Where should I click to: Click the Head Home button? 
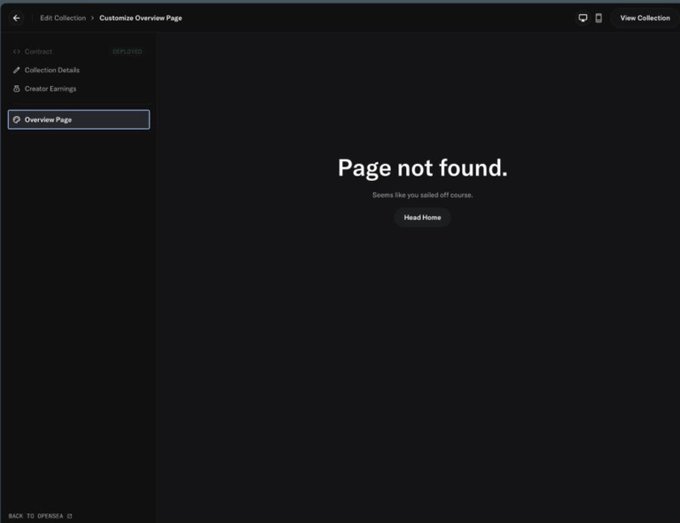coord(422,217)
